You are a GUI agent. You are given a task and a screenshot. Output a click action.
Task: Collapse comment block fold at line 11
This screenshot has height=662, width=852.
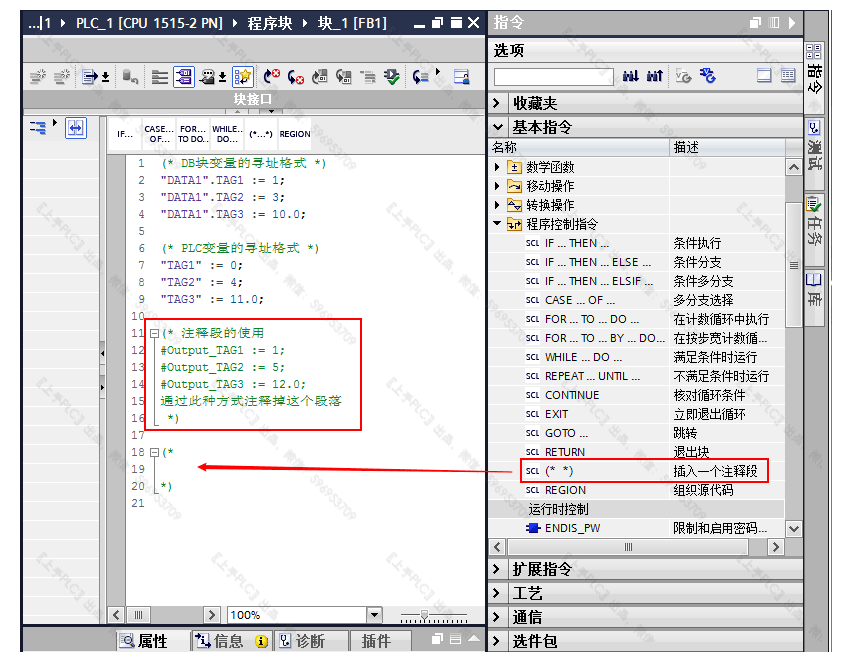[154, 333]
